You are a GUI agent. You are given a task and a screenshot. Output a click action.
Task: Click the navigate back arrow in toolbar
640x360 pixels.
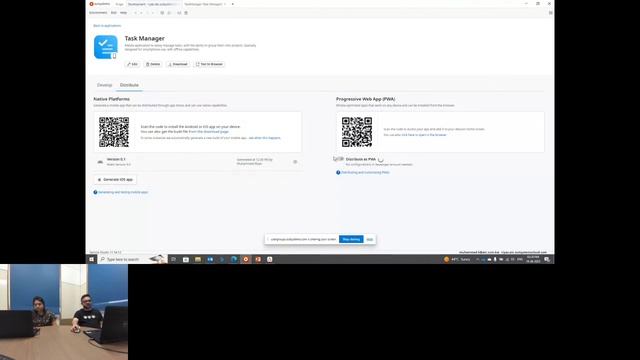click(x=136, y=13)
